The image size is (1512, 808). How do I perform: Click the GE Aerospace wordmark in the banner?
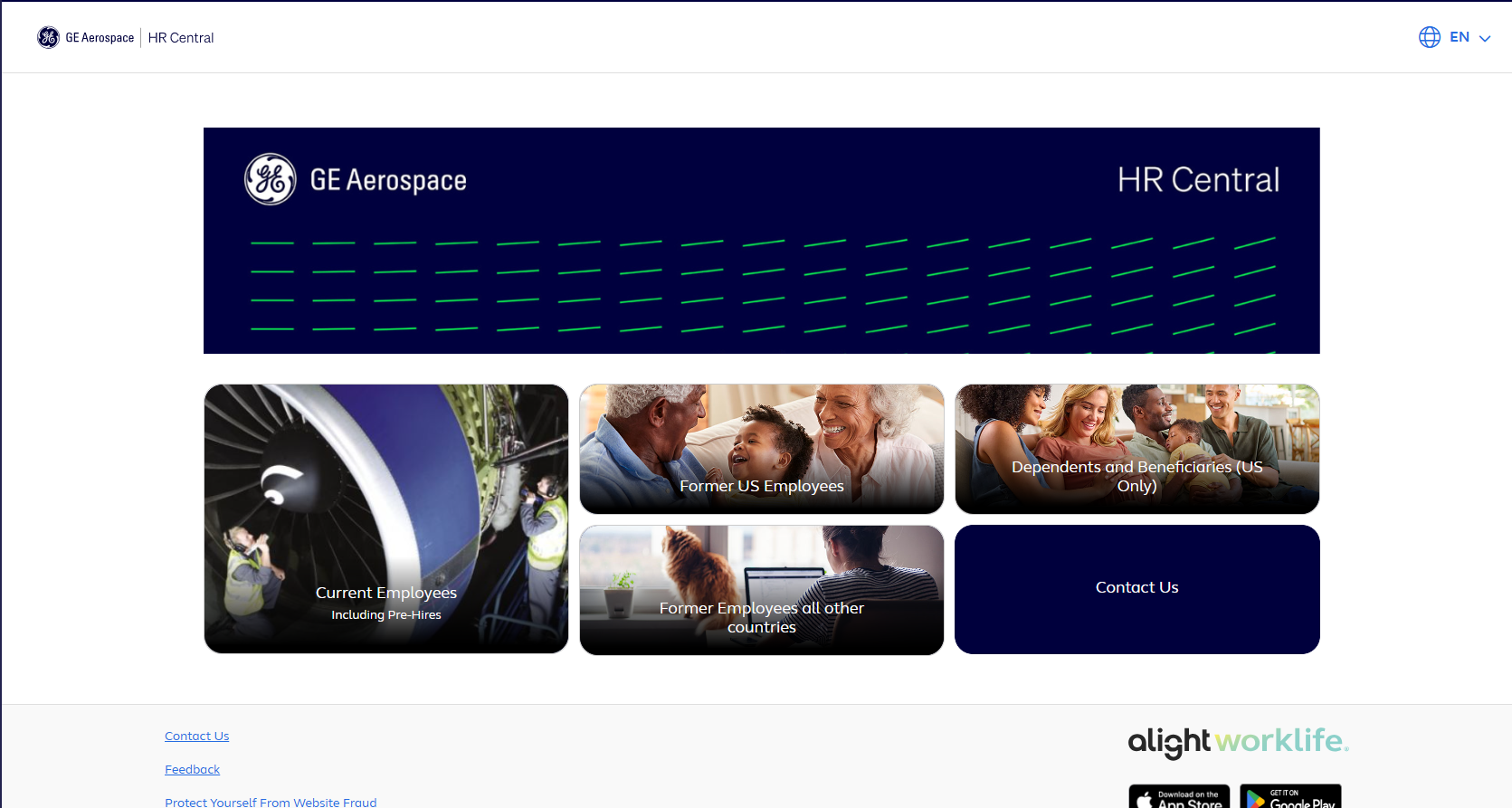(388, 180)
